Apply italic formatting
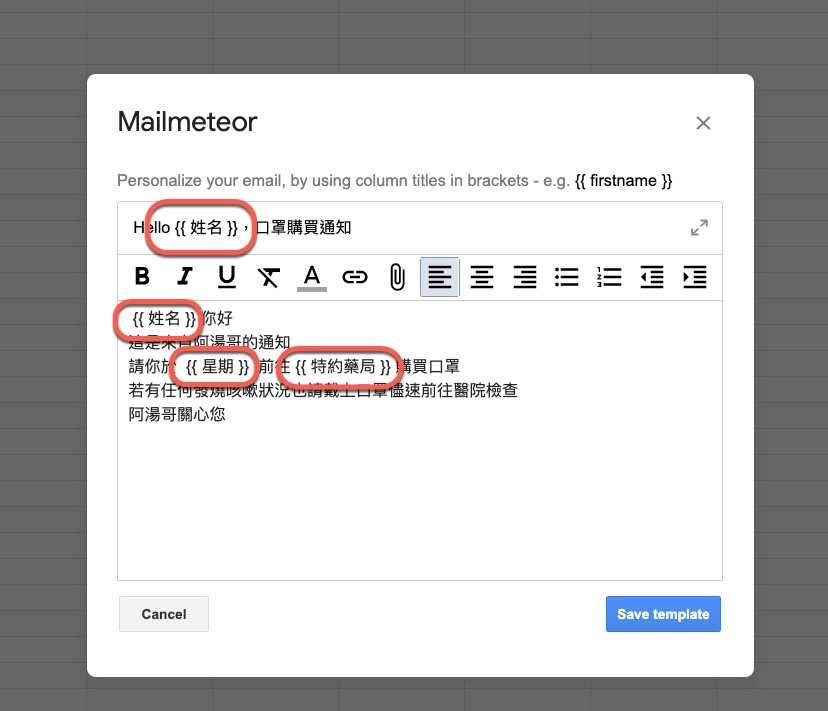This screenshot has height=711, width=828. pos(184,276)
